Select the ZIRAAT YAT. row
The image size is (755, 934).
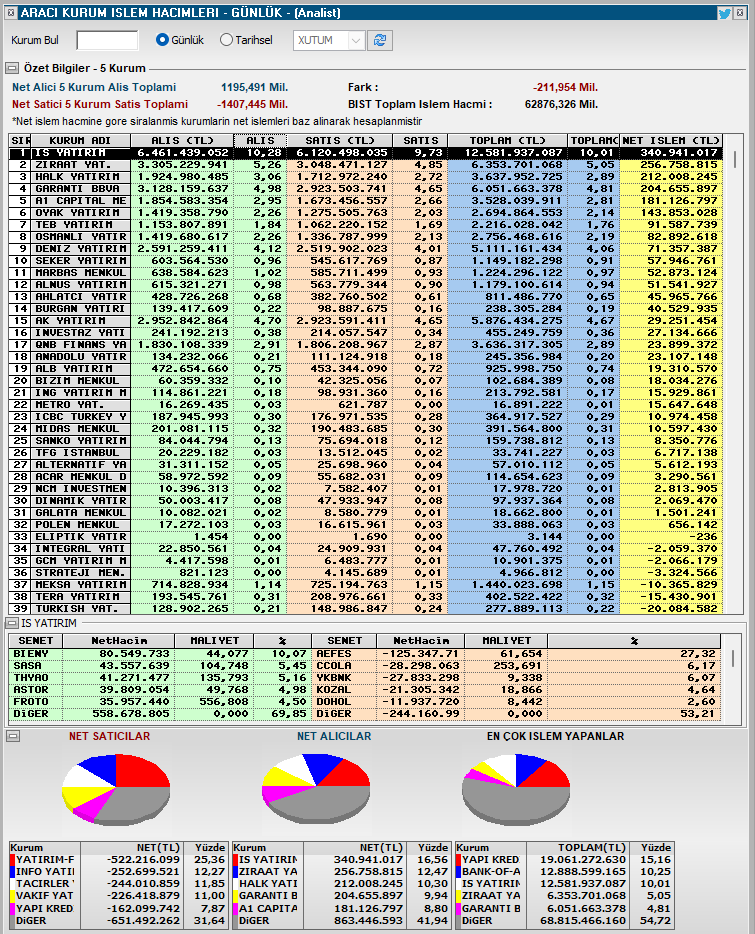tap(365, 165)
